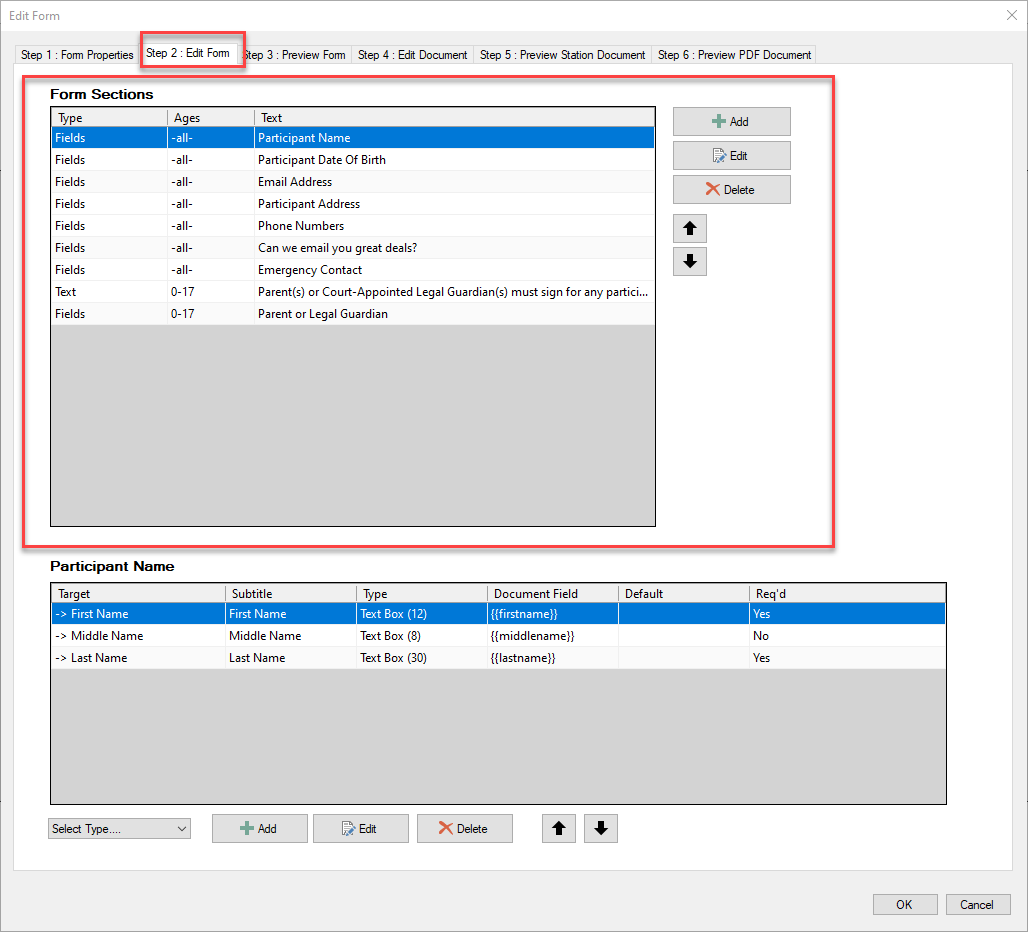Image resolution: width=1028 pixels, height=932 pixels.
Task: Select '-> Middle Name' field row
Action: 498,636
